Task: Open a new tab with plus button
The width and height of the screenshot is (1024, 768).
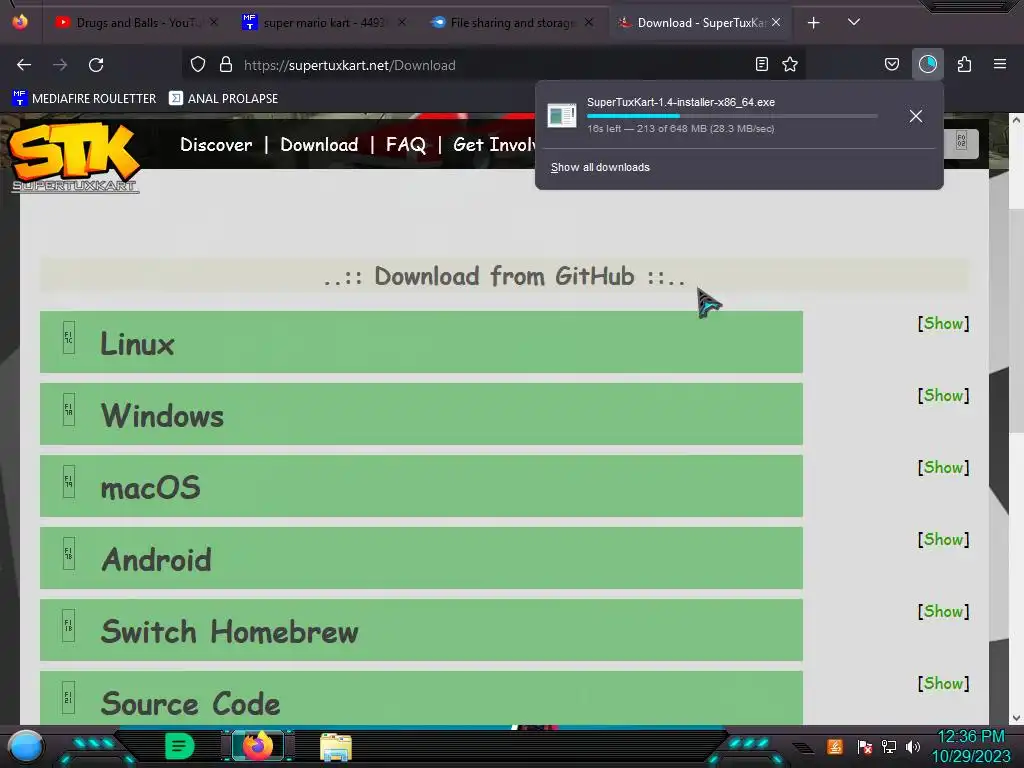Action: coord(813,23)
